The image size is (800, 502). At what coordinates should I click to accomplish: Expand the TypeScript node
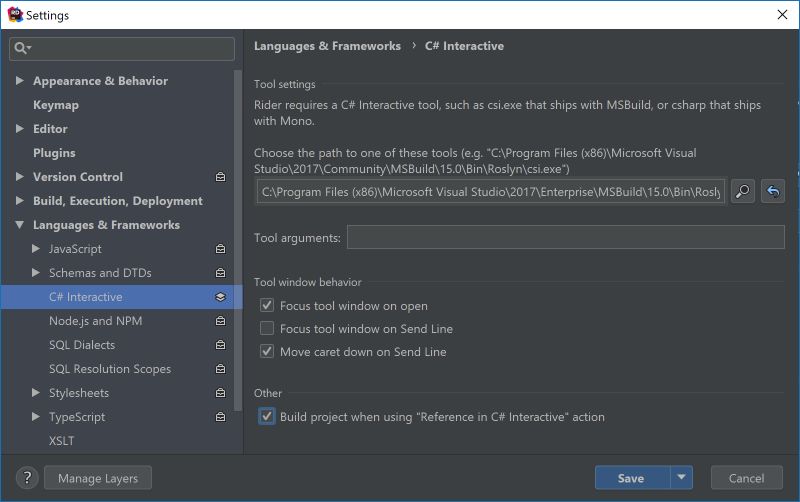click(x=35, y=416)
